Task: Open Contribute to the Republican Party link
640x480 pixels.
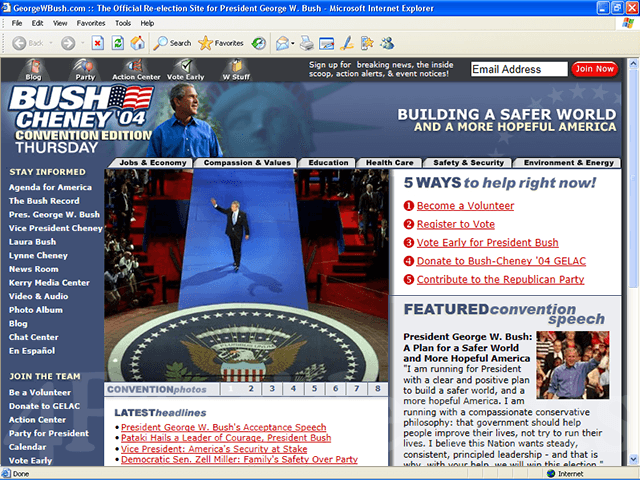Action: coord(500,280)
